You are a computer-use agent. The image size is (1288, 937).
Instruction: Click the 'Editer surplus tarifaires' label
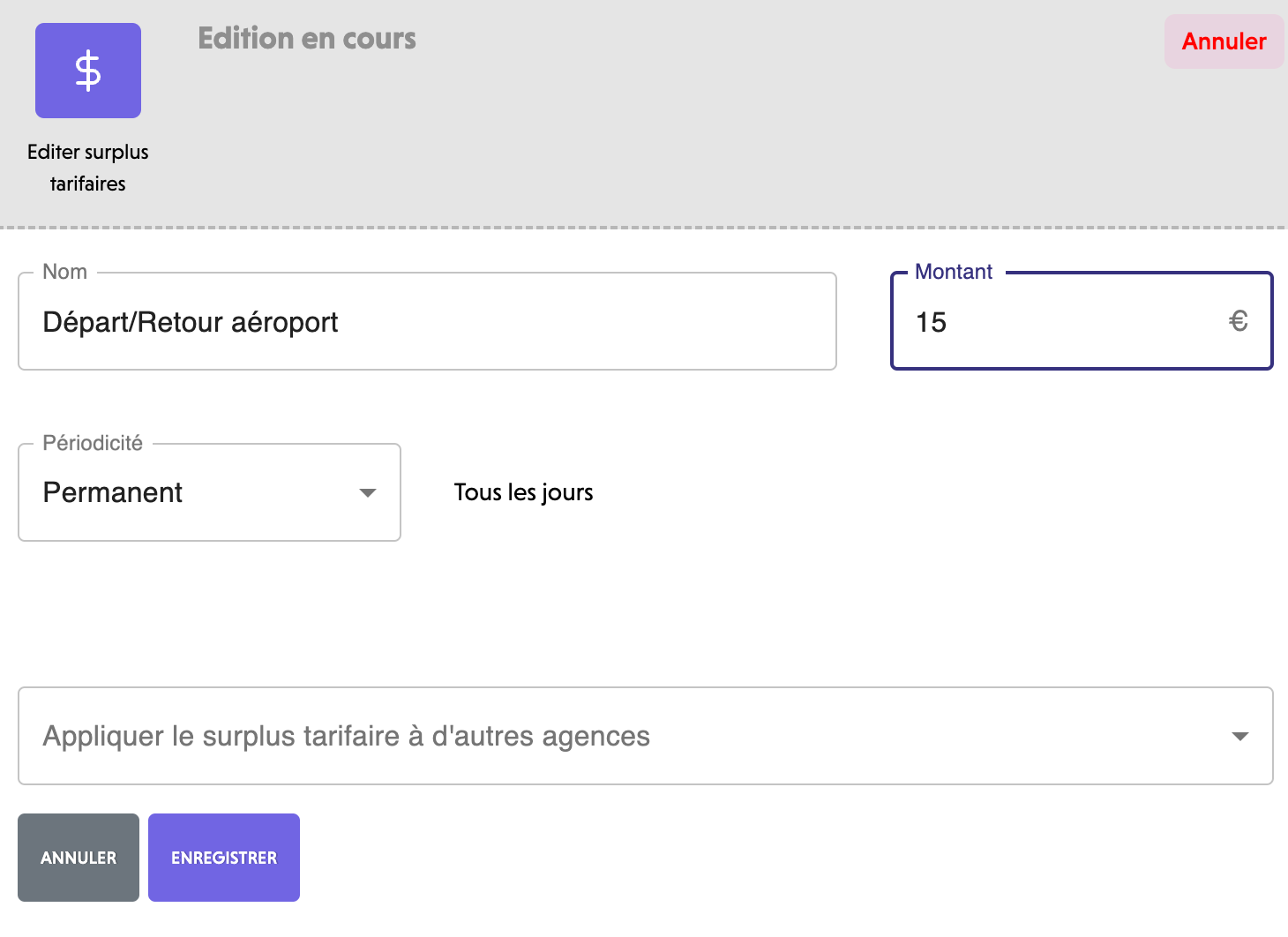point(88,168)
